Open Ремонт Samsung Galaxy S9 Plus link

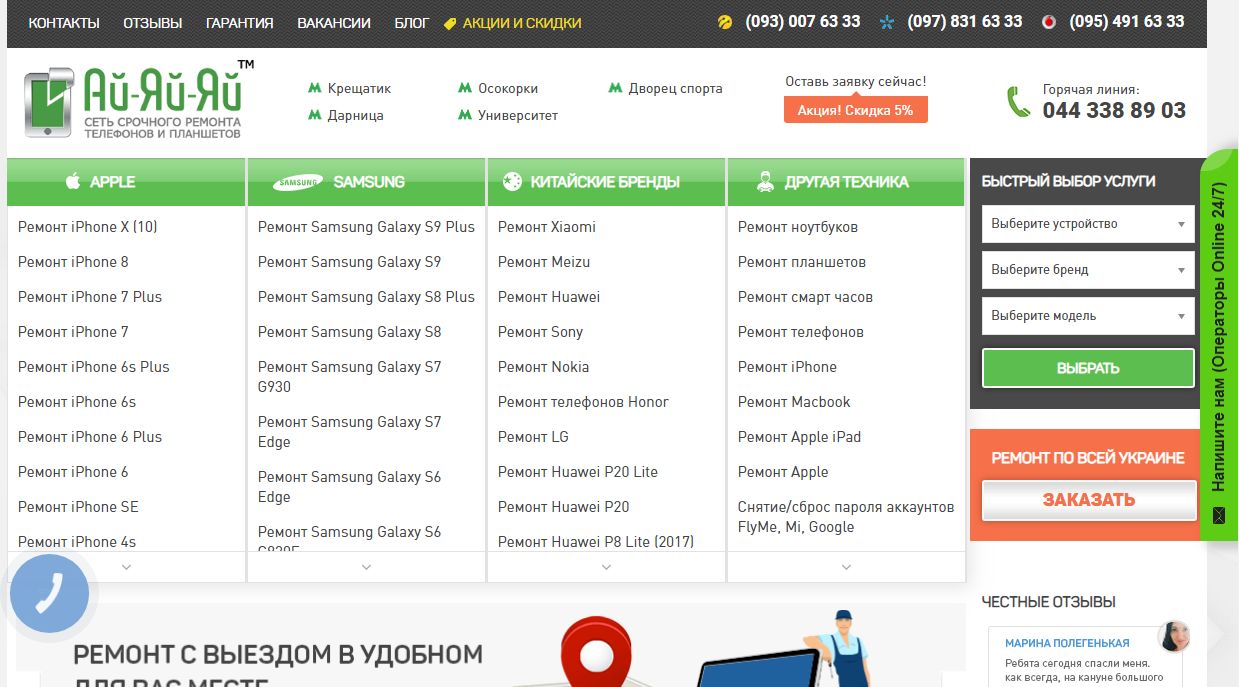point(366,227)
